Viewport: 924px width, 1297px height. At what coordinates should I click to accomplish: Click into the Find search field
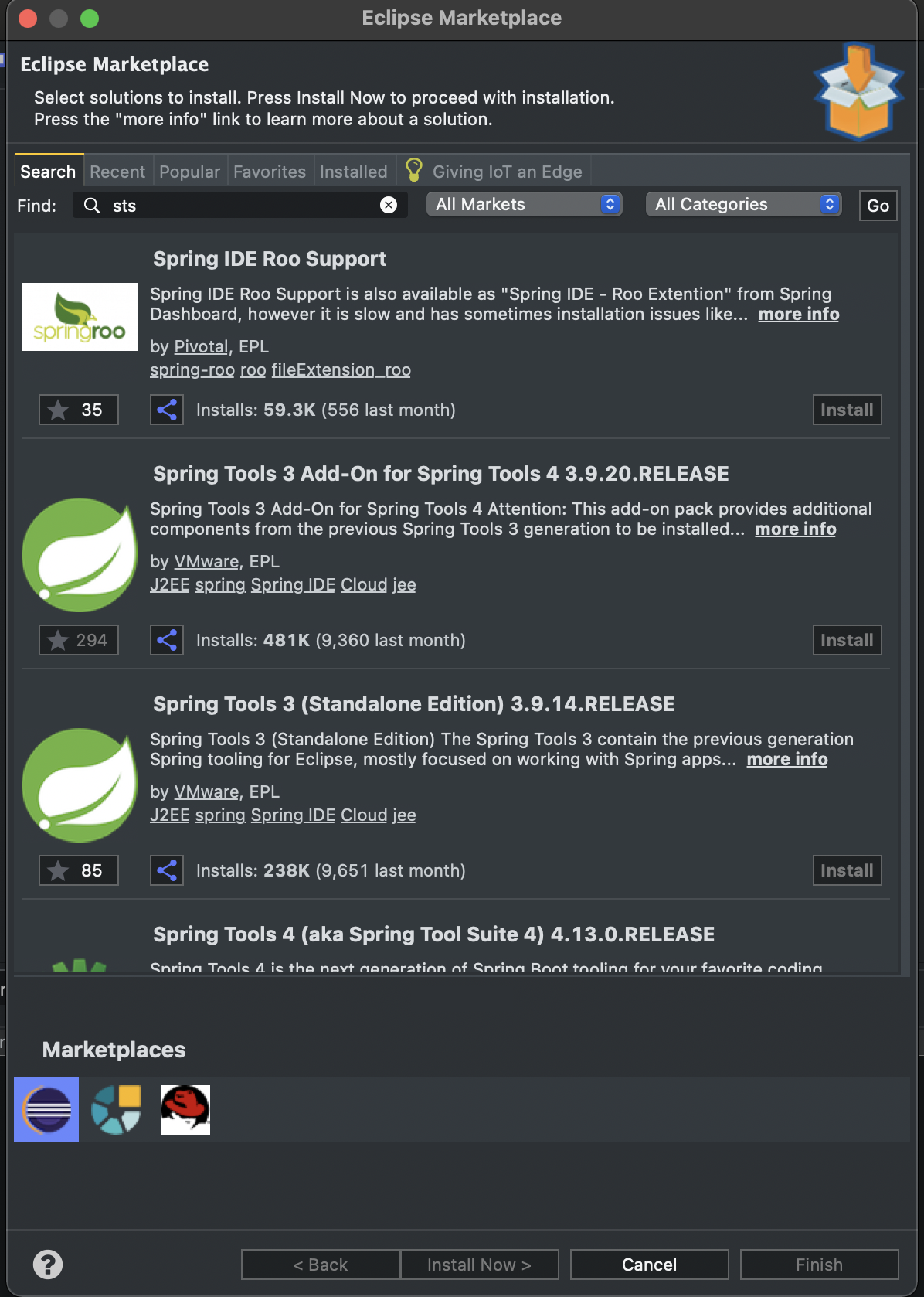click(240, 205)
